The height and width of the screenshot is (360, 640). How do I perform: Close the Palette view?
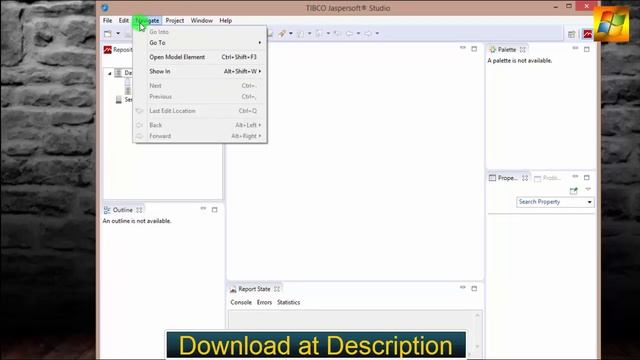523,50
